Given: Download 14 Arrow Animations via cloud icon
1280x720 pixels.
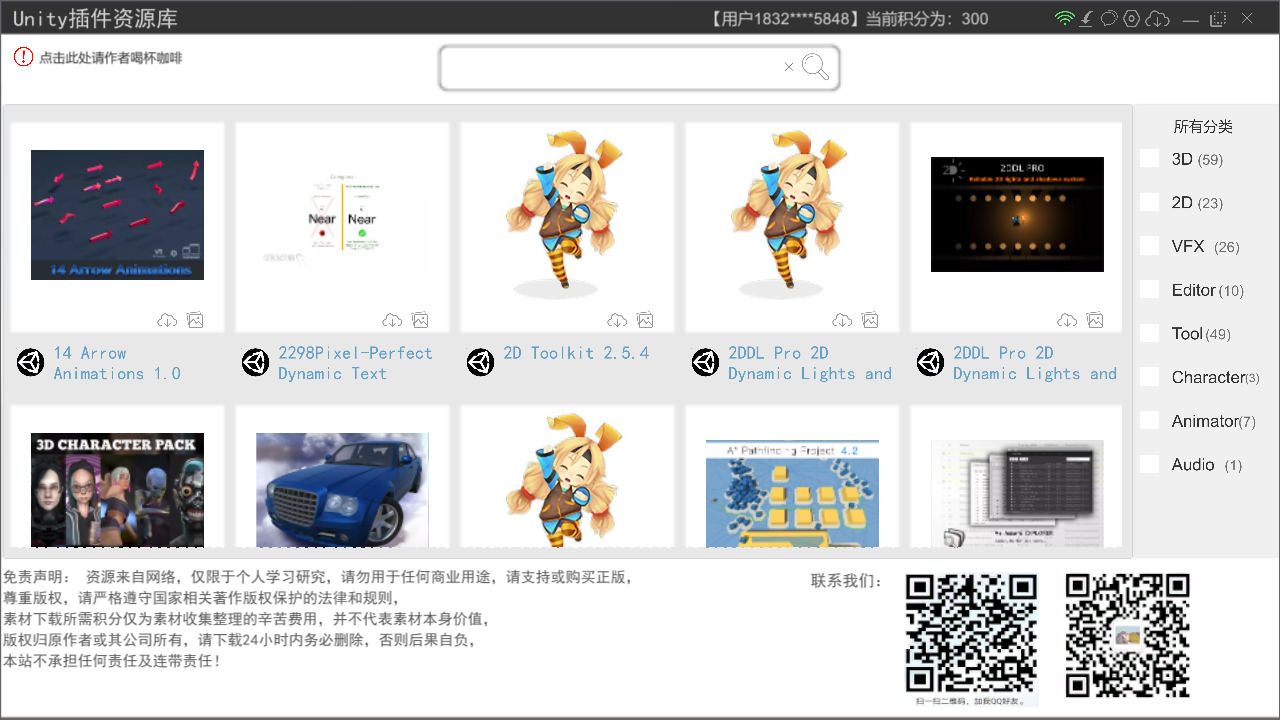Looking at the screenshot, I should (167, 320).
